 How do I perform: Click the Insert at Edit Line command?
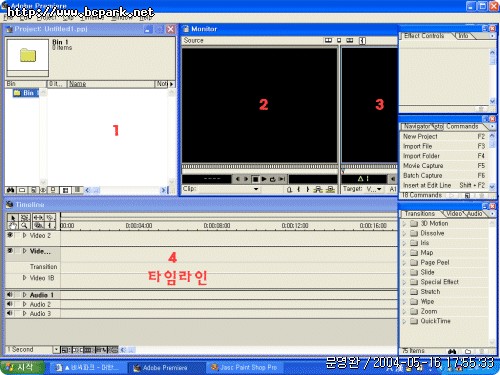[x=444, y=185]
